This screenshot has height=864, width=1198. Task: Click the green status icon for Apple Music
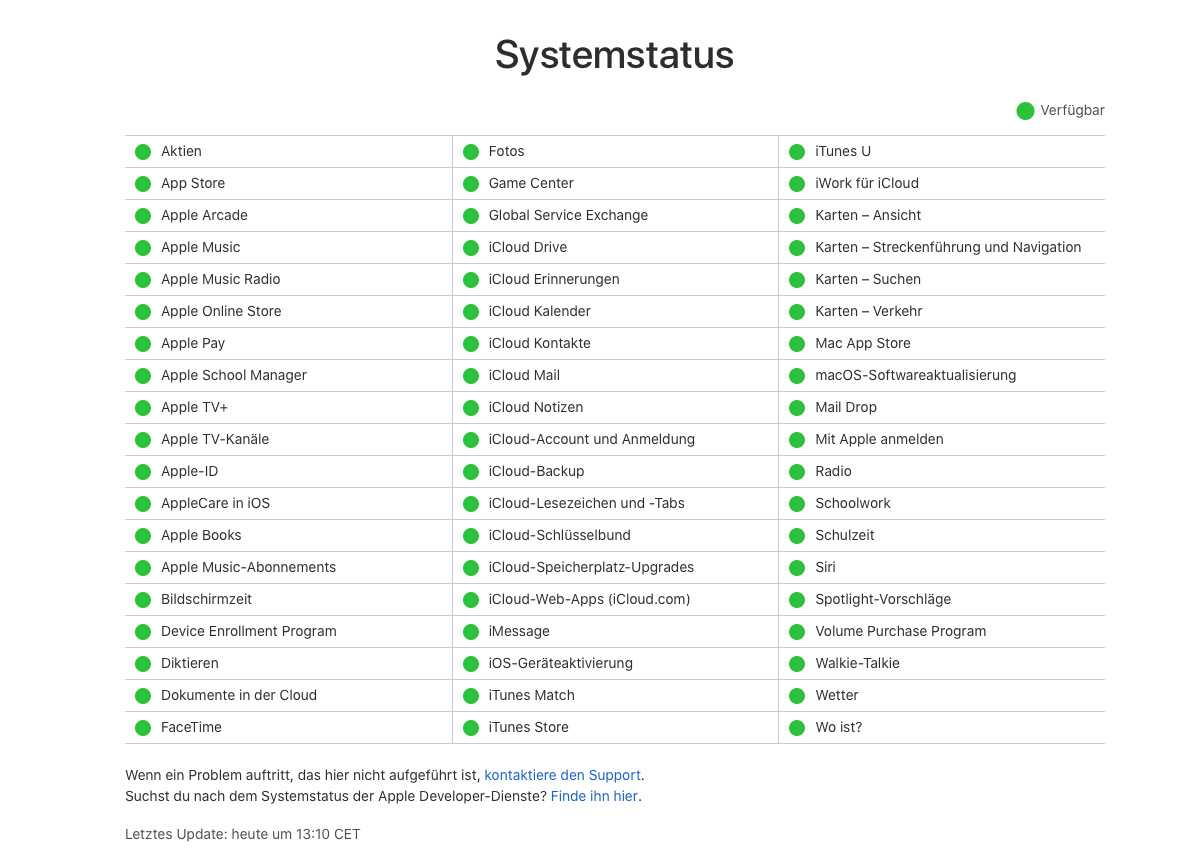coord(143,248)
